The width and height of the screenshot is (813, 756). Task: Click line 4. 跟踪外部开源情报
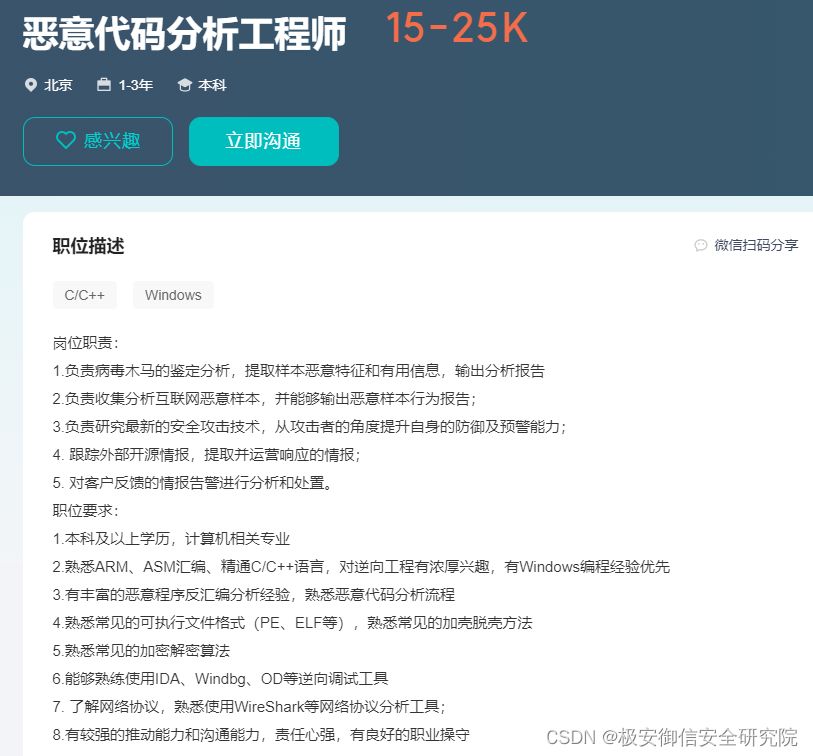pyautogui.click(x=206, y=455)
